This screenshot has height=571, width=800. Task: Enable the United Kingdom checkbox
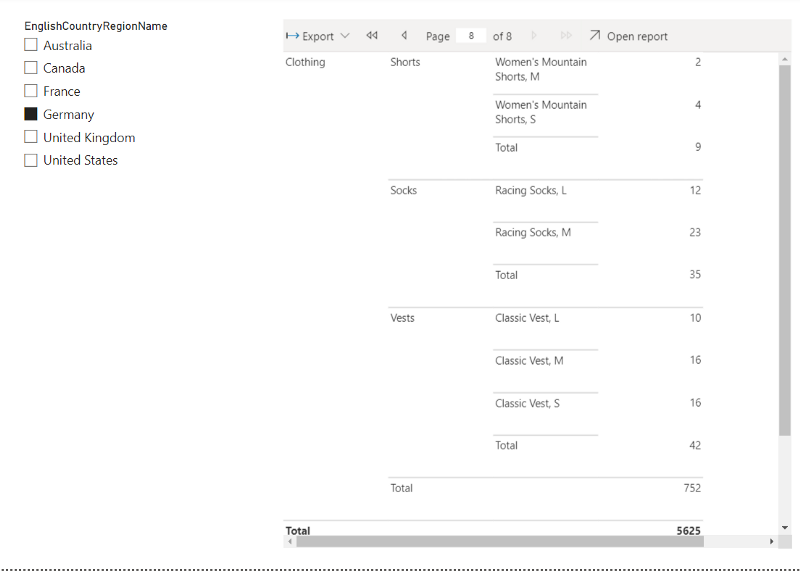point(31,137)
